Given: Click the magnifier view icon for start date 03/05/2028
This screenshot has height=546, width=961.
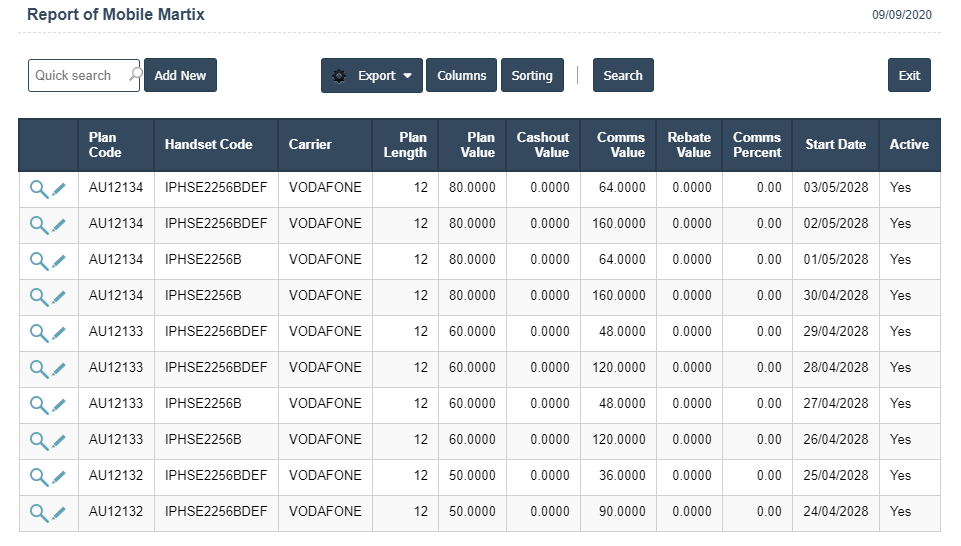Looking at the screenshot, I should click(38, 188).
